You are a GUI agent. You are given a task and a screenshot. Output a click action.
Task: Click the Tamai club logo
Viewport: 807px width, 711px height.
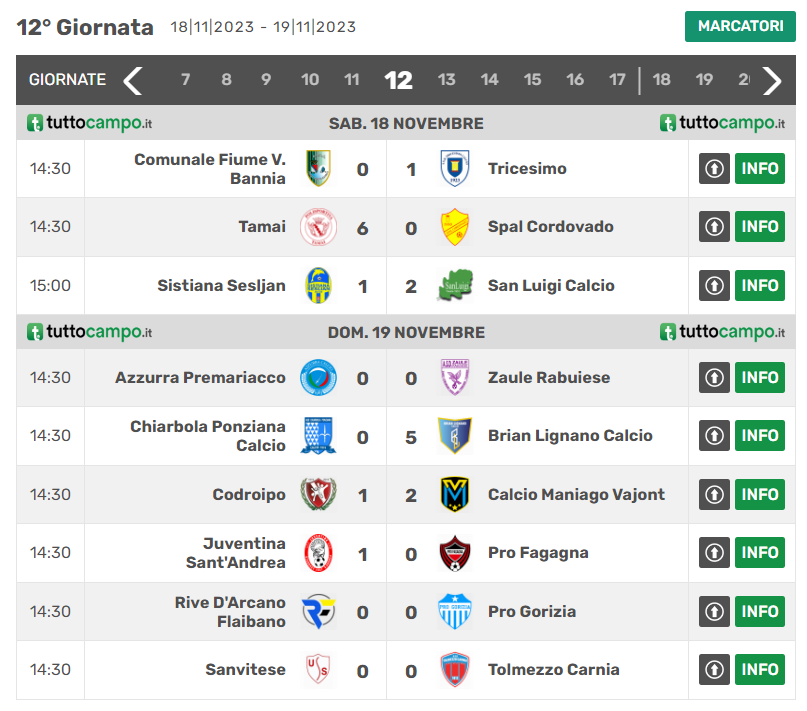[318, 227]
